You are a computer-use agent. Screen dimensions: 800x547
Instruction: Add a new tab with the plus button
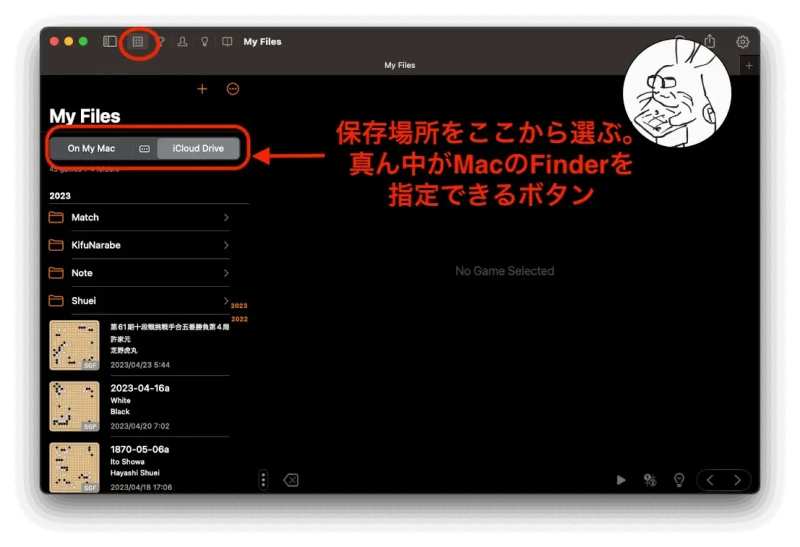(749, 65)
